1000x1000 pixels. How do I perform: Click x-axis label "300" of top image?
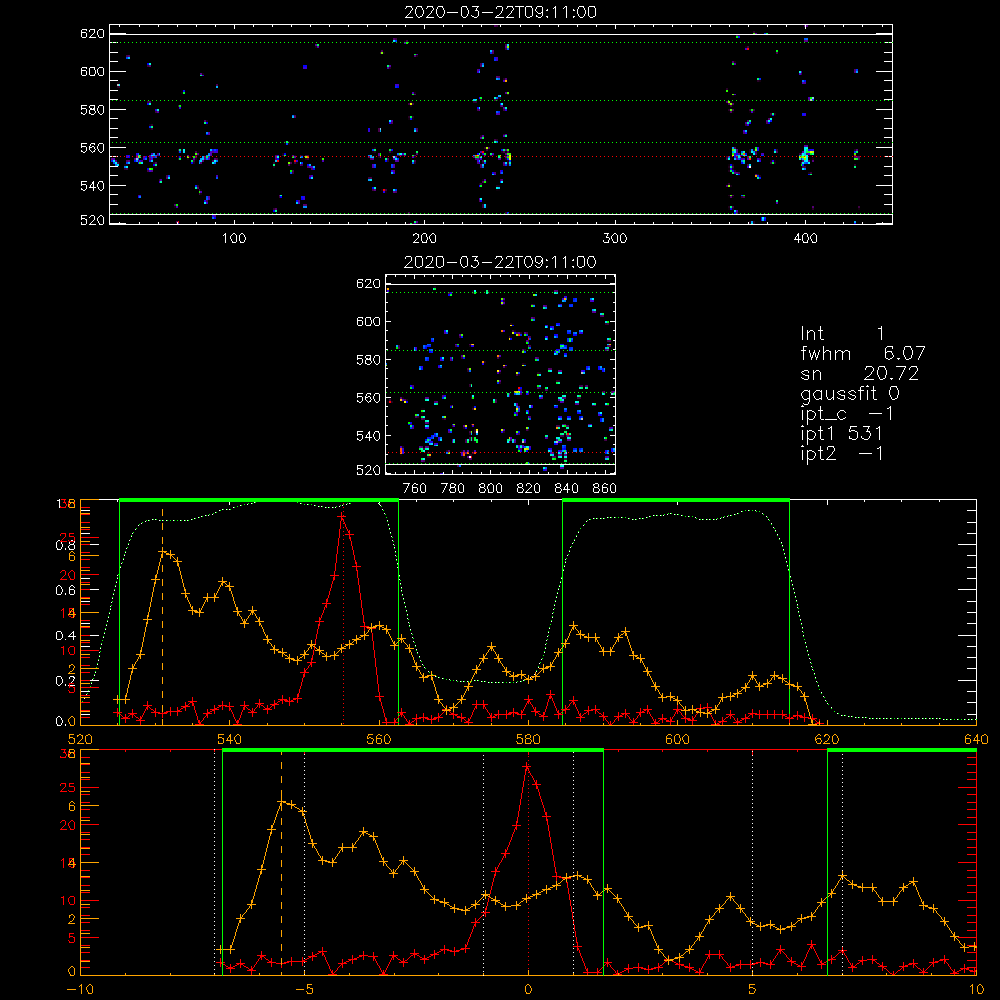point(615,239)
